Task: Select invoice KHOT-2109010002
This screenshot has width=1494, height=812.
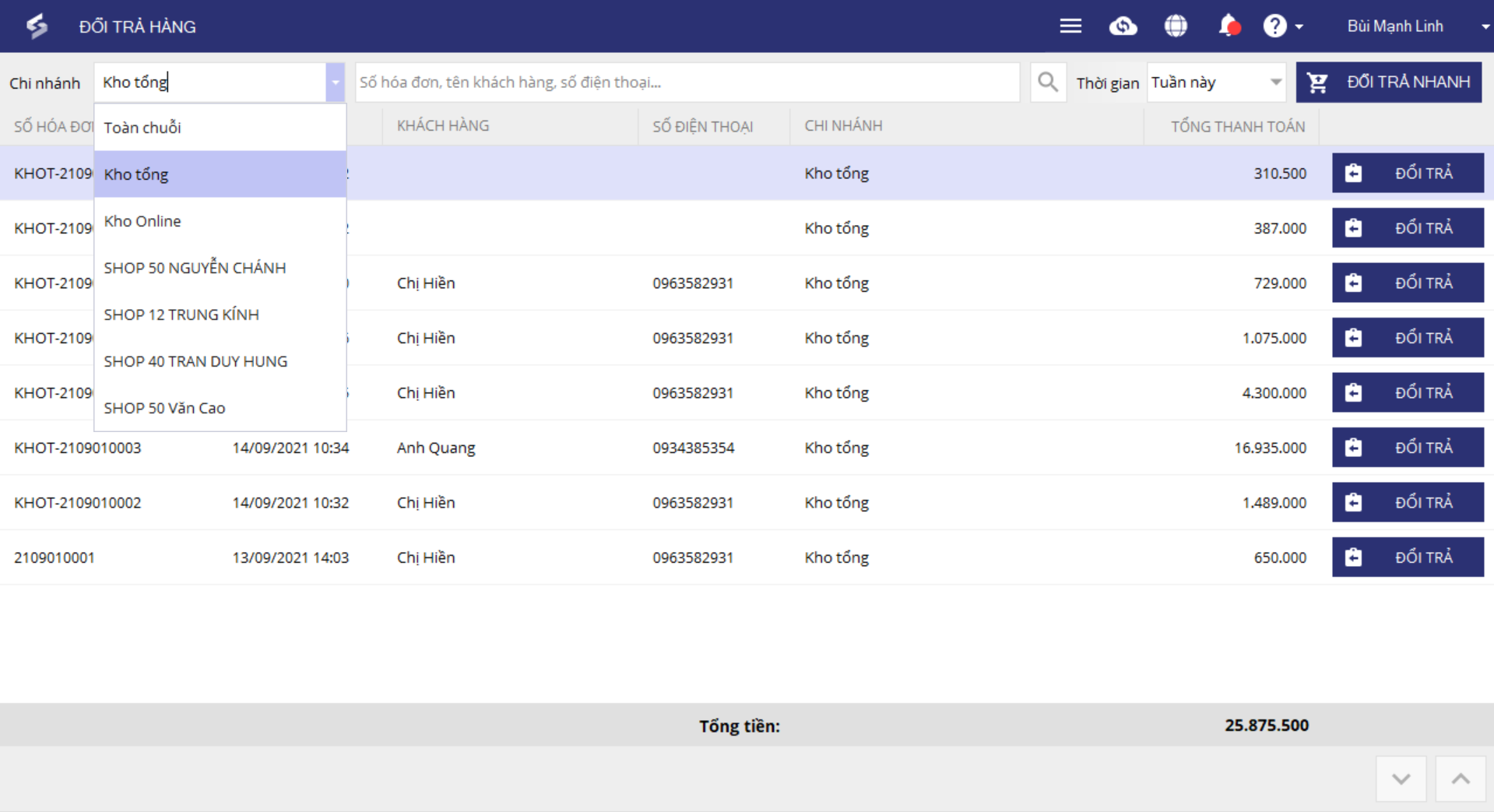Action: click(x=78, y=503)
